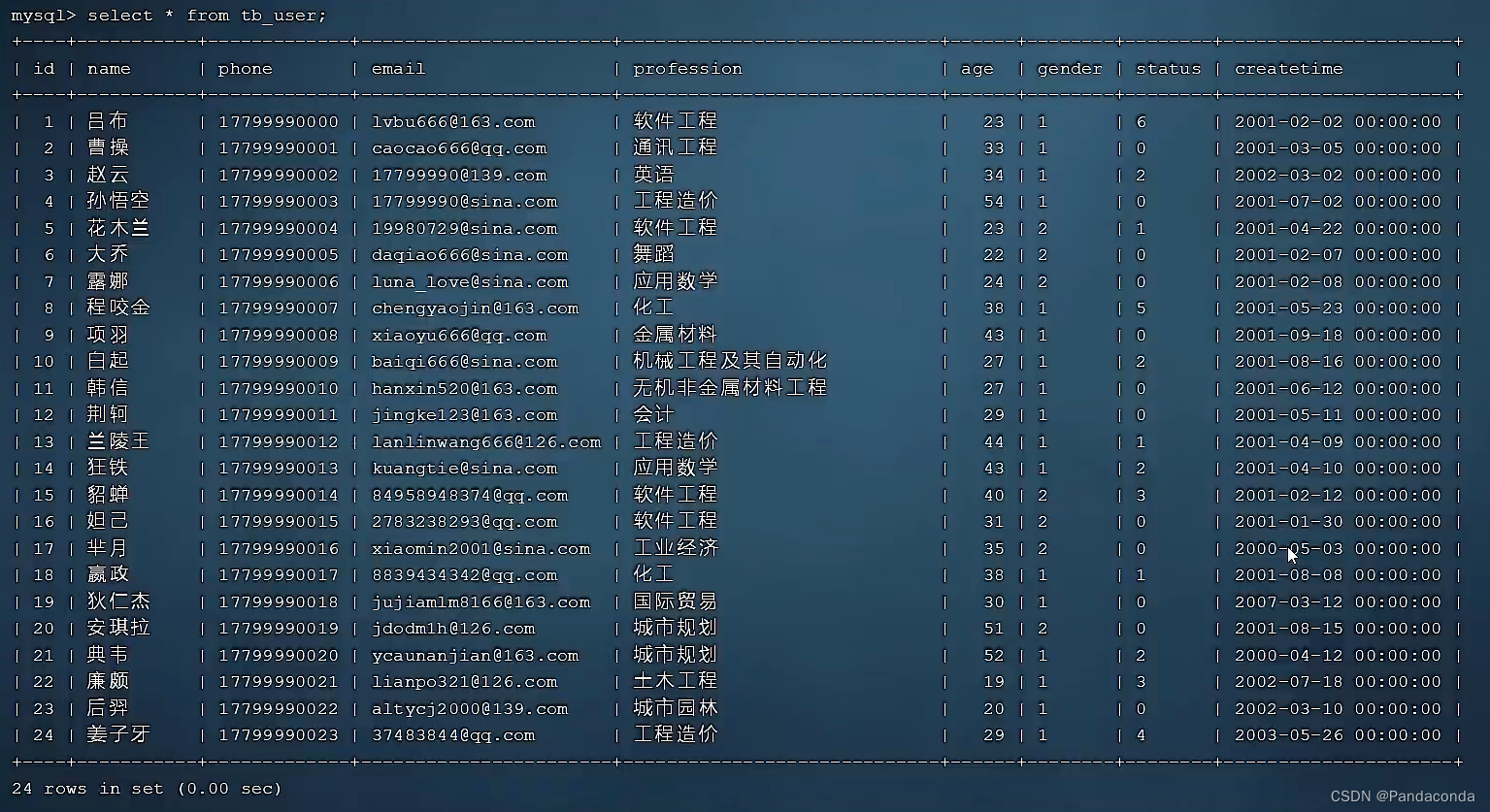Click the status column header
Viewport: 1490px width, 812px height.
(x=1168, y=68)
